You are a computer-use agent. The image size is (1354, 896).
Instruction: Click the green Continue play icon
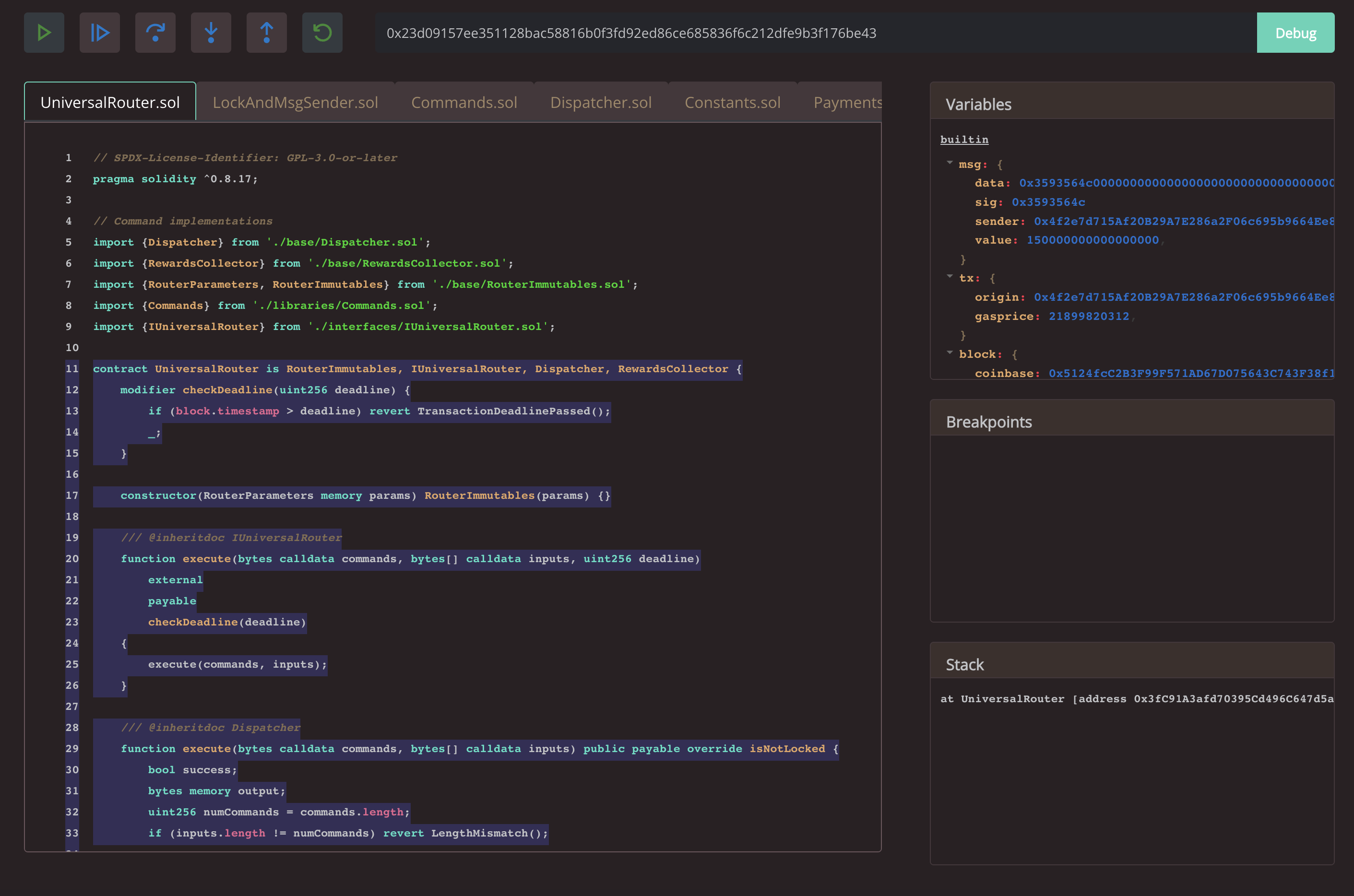[44, 33]
